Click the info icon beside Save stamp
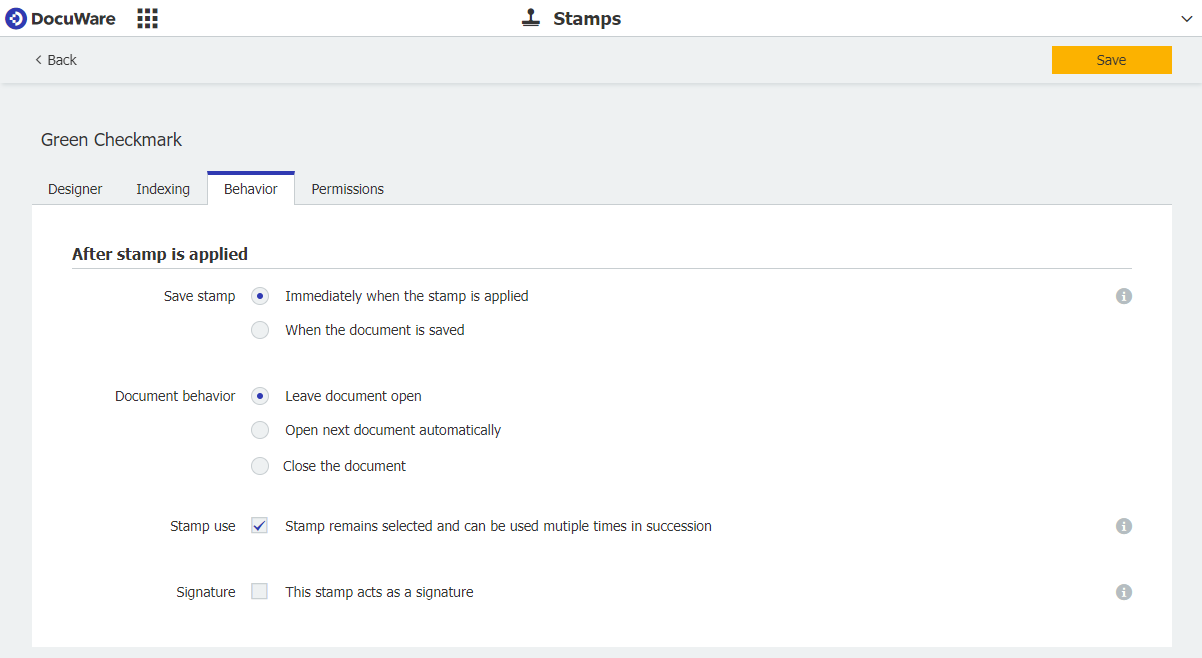 (x=1124, y=296)
